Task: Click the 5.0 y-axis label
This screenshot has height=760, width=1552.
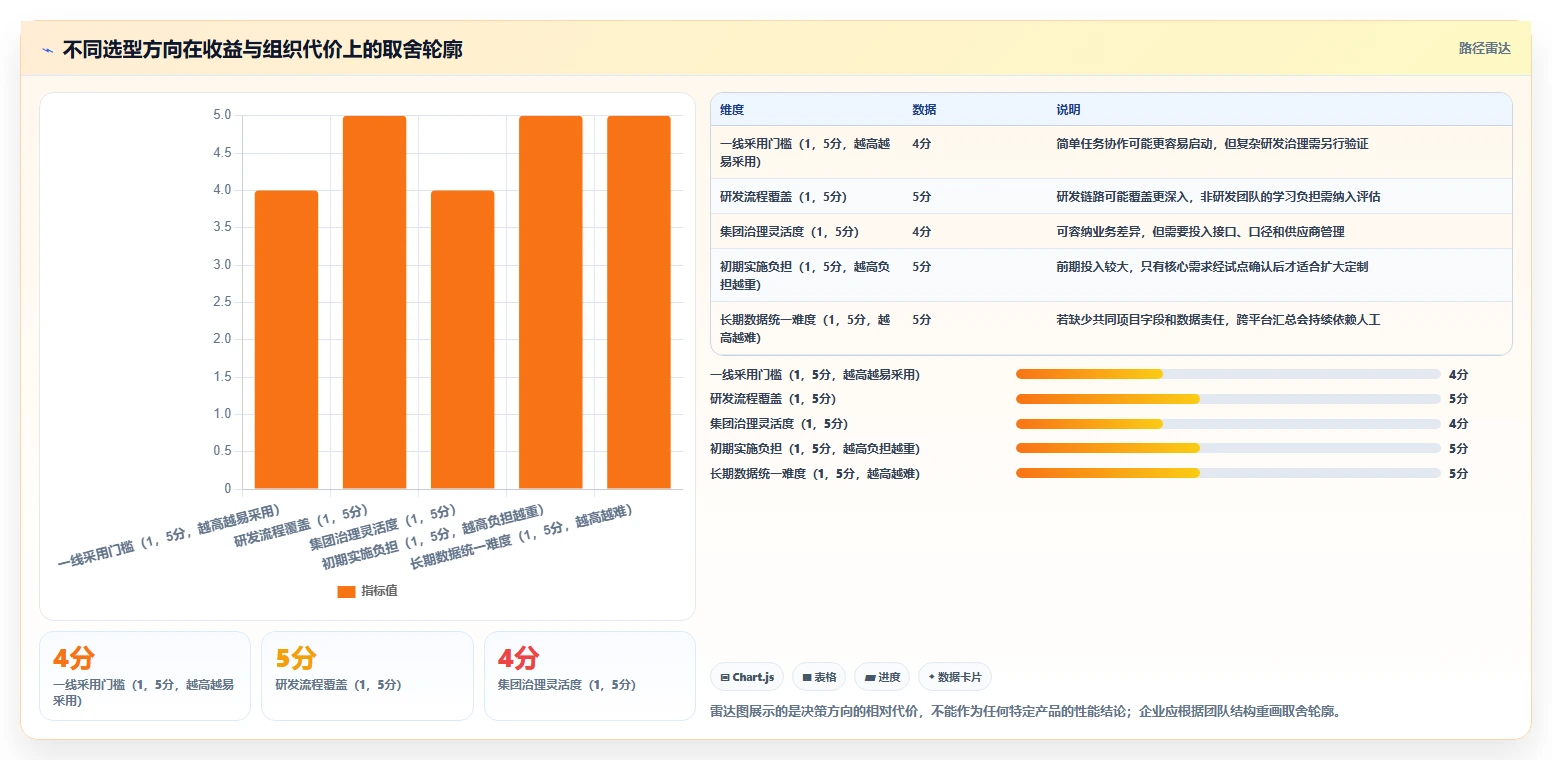Action: click(222, 116)
